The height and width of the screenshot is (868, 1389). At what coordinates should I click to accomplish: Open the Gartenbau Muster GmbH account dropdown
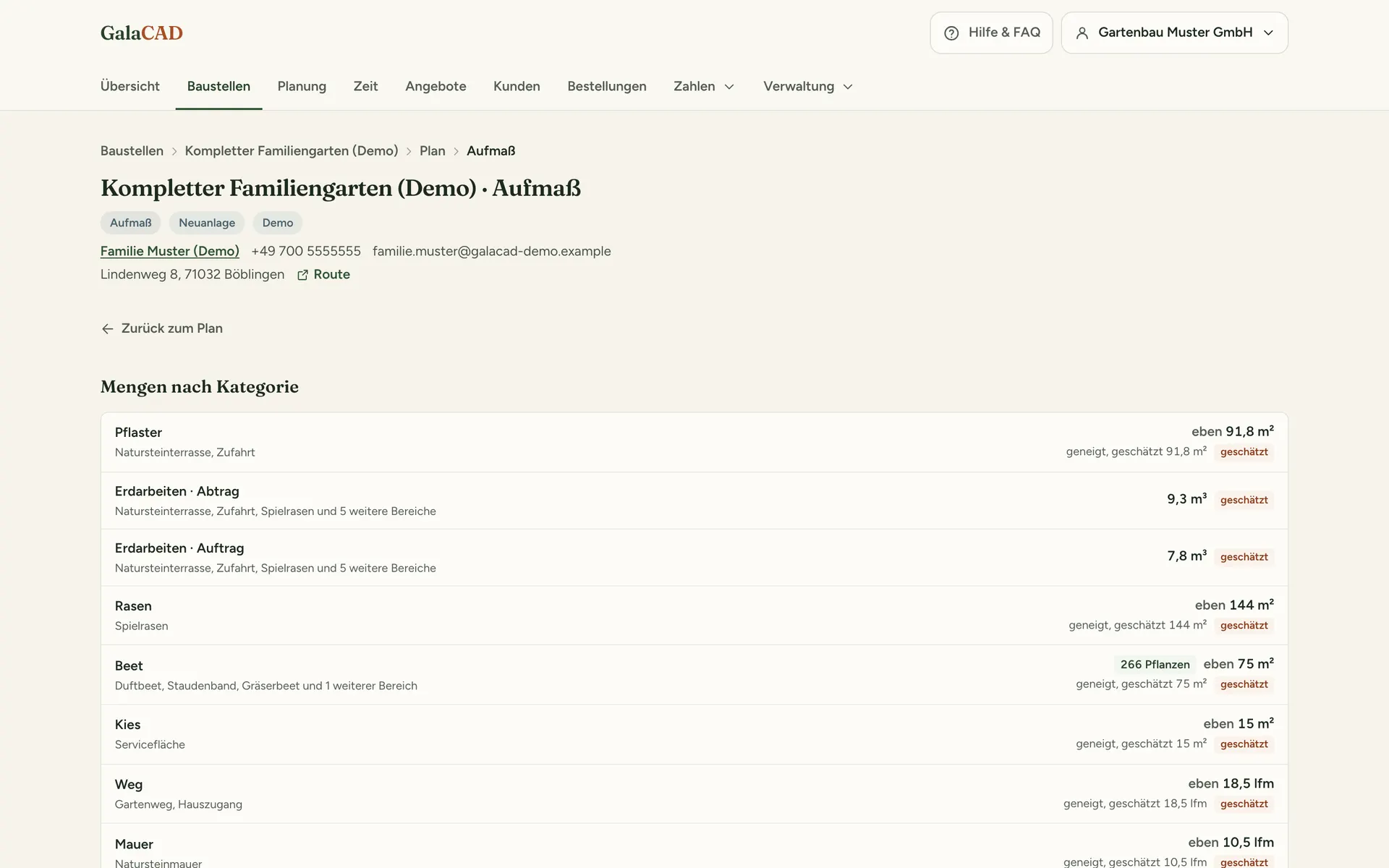pos(1174,33)
